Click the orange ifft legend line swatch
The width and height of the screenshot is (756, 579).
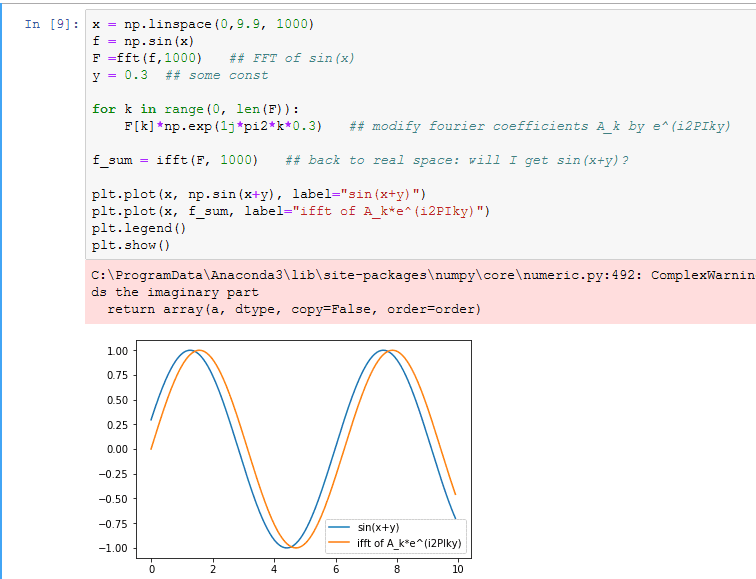click(338, 543)
